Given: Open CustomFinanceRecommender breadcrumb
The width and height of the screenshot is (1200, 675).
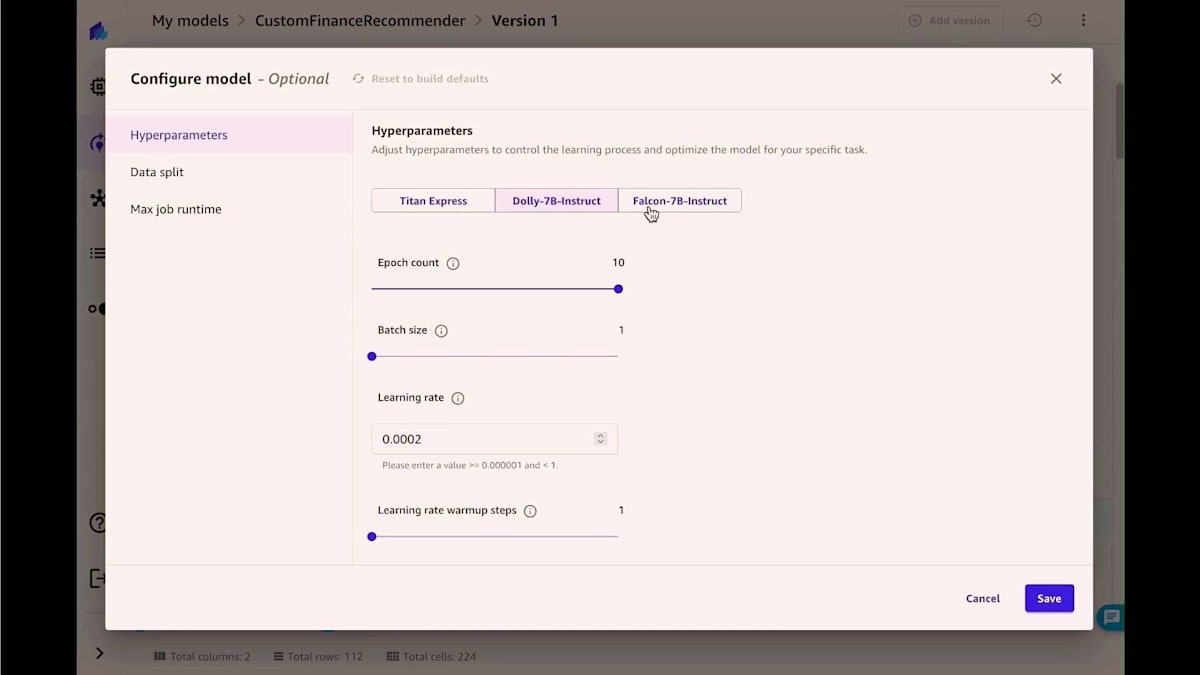Looking at the screenshot, I should (x=360, y=20).
